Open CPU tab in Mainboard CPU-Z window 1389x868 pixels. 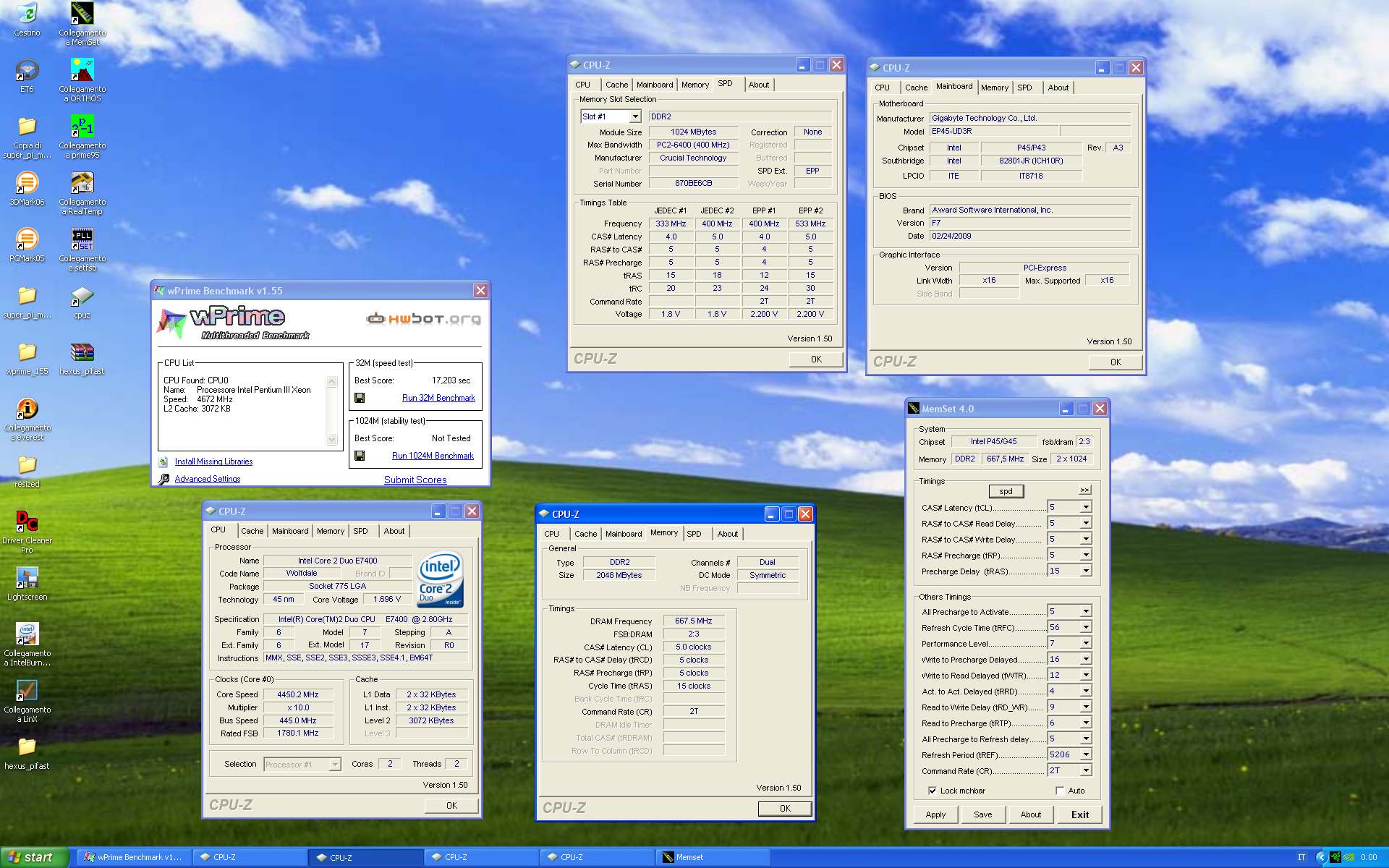click(883, 88)
